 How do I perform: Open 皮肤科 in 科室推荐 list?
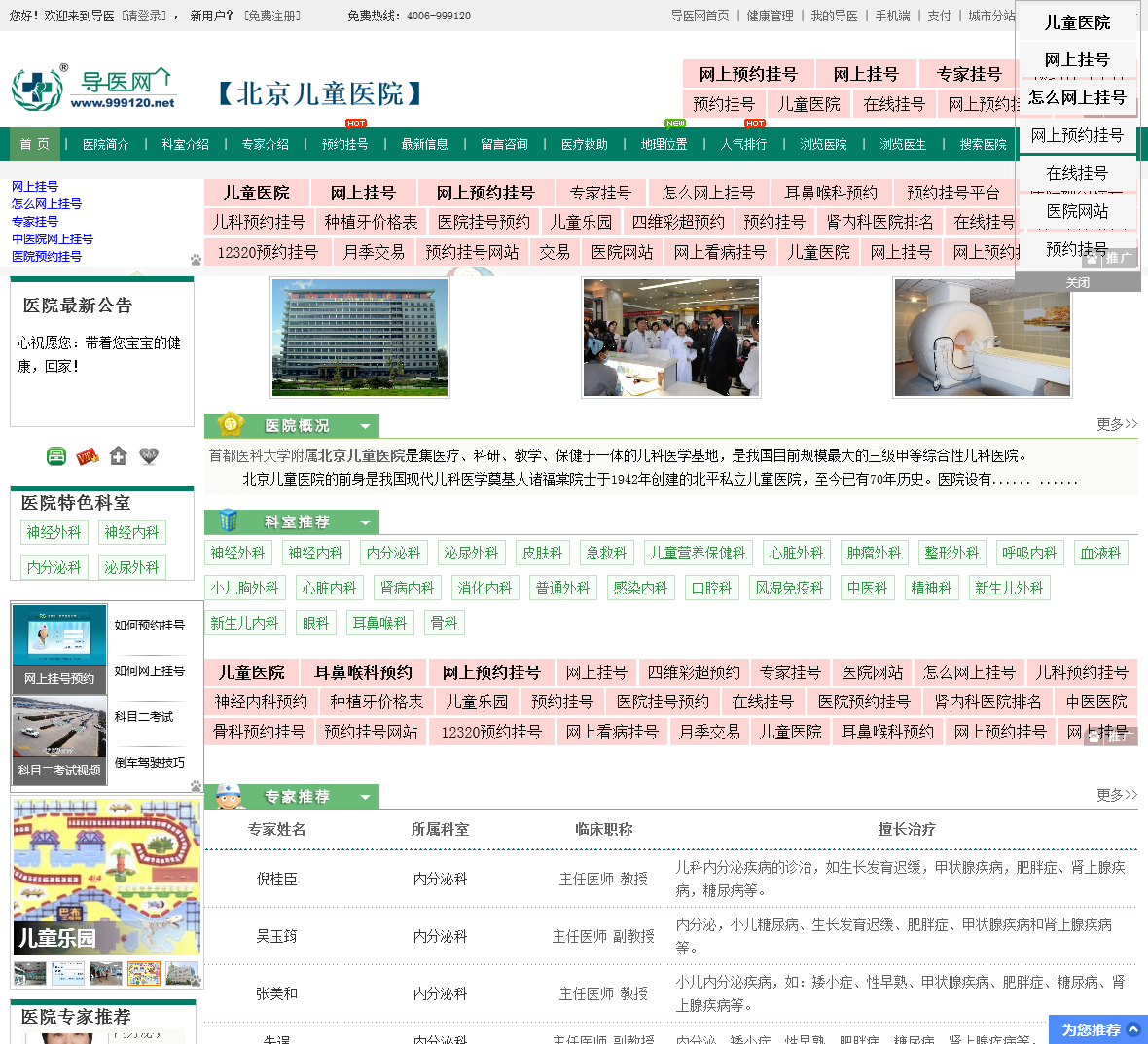pos(543,553)
